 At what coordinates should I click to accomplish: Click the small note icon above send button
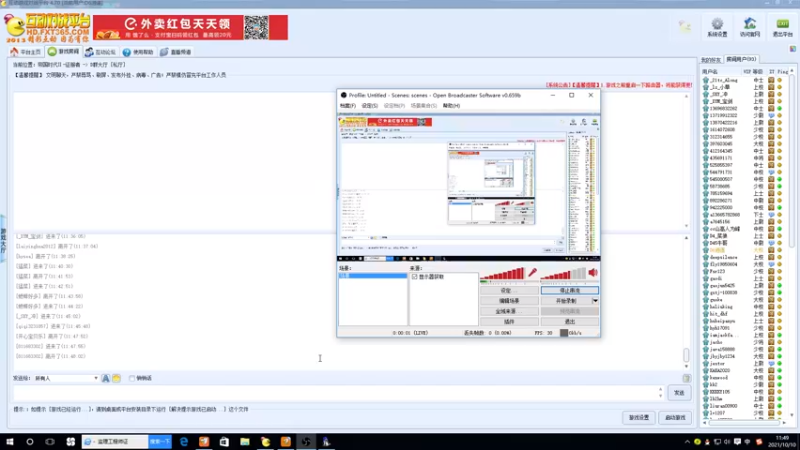pyautogui.click(x=686, y=379)
